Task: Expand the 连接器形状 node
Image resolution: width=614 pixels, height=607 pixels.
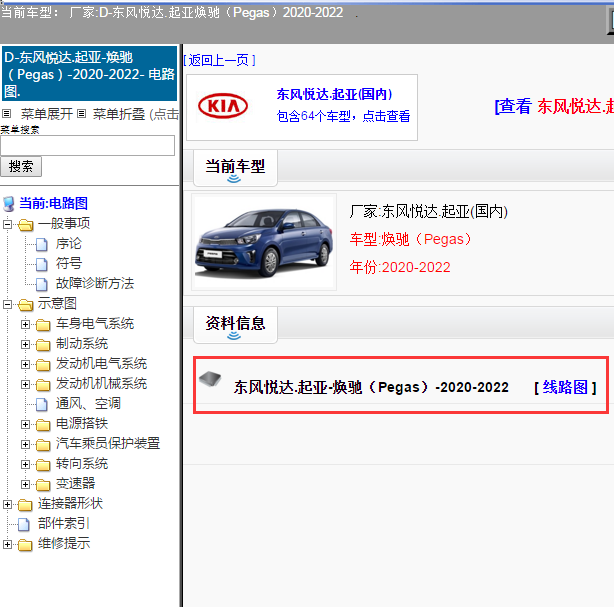Action: [7, 504]
